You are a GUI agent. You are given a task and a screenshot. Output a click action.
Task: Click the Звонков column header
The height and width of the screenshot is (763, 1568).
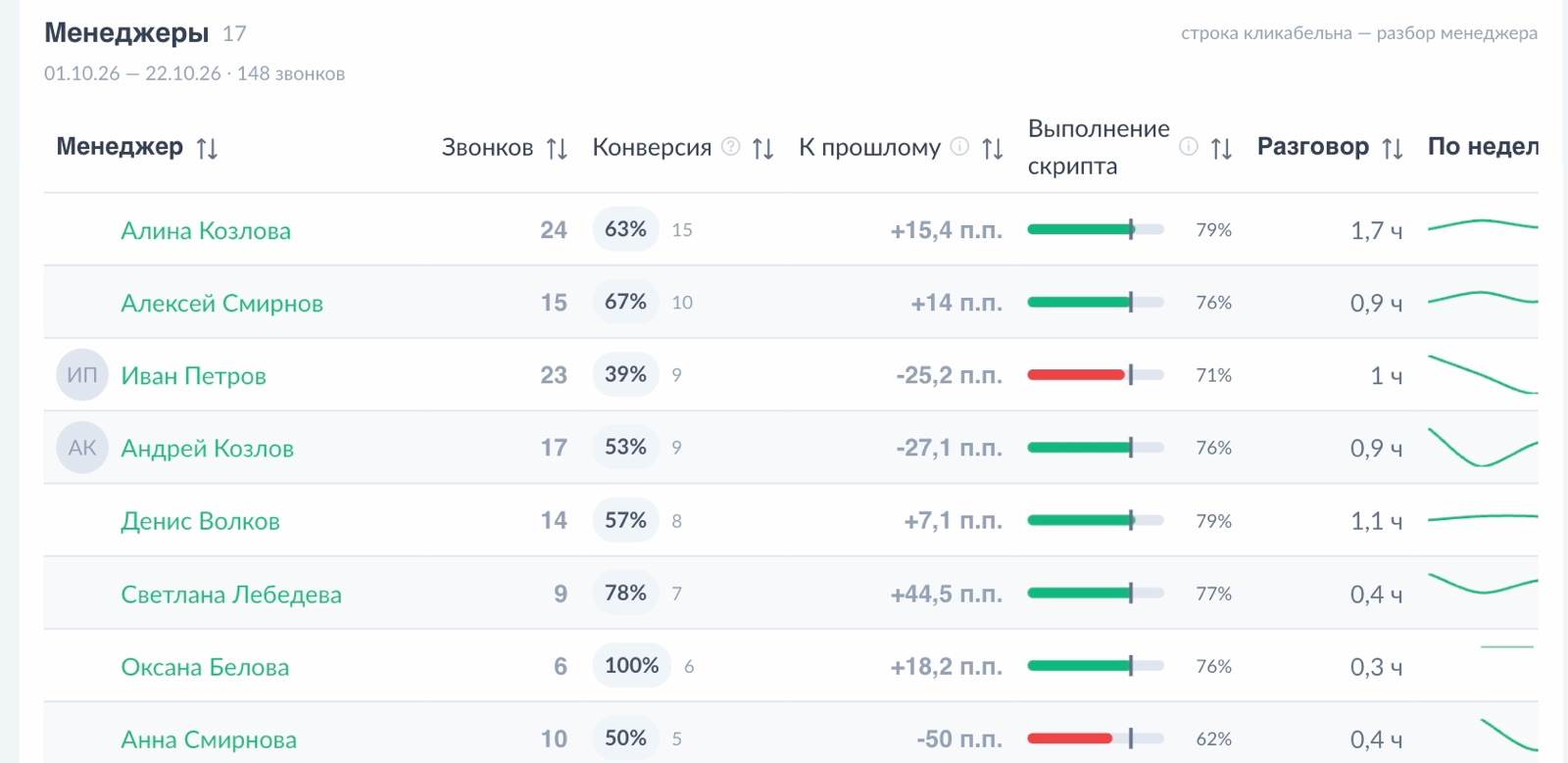pyautogui.click(x=487, y=147)
